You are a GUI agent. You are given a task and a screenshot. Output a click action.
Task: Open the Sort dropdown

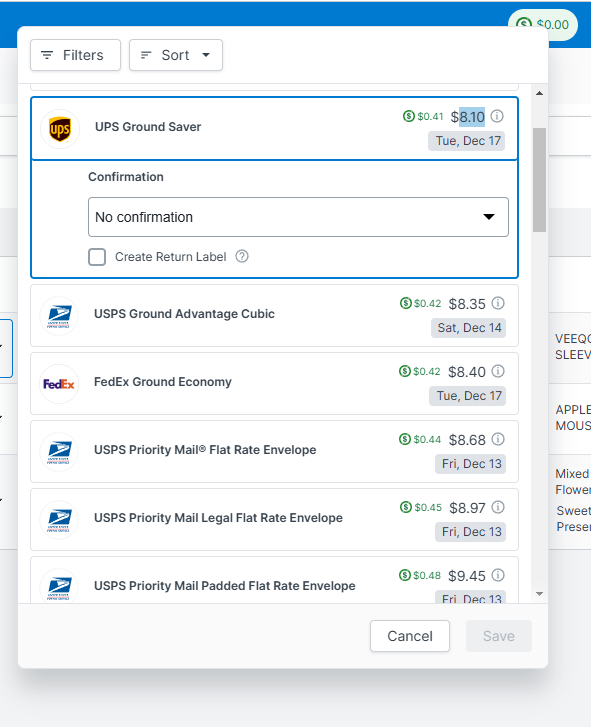point(176,55)
